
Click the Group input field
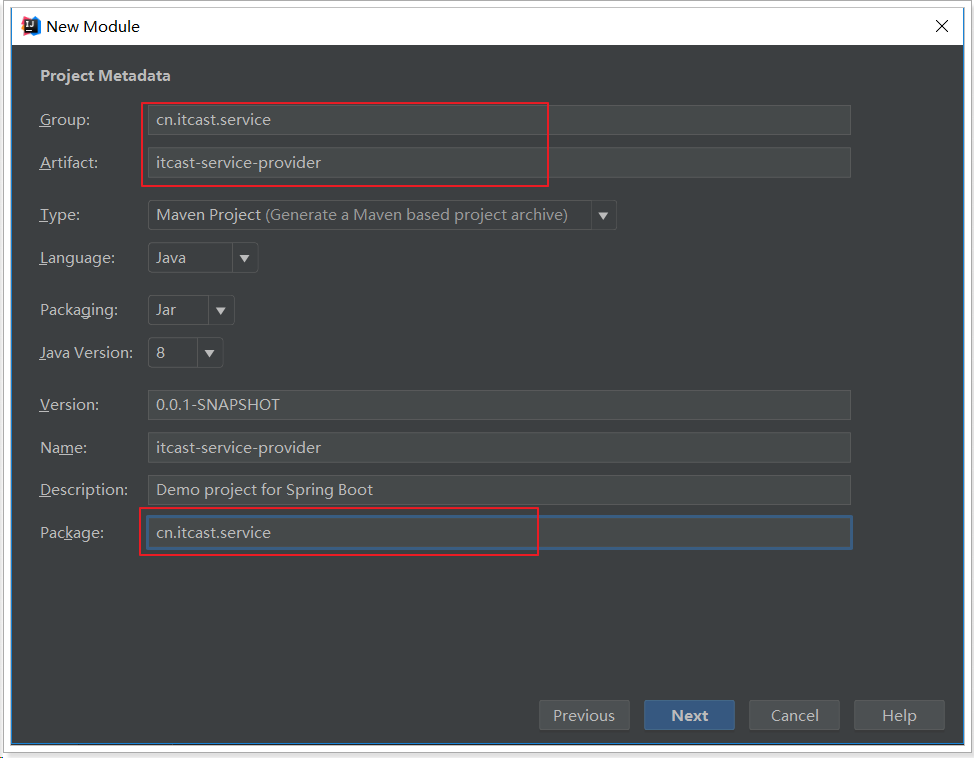click(498, 120)
